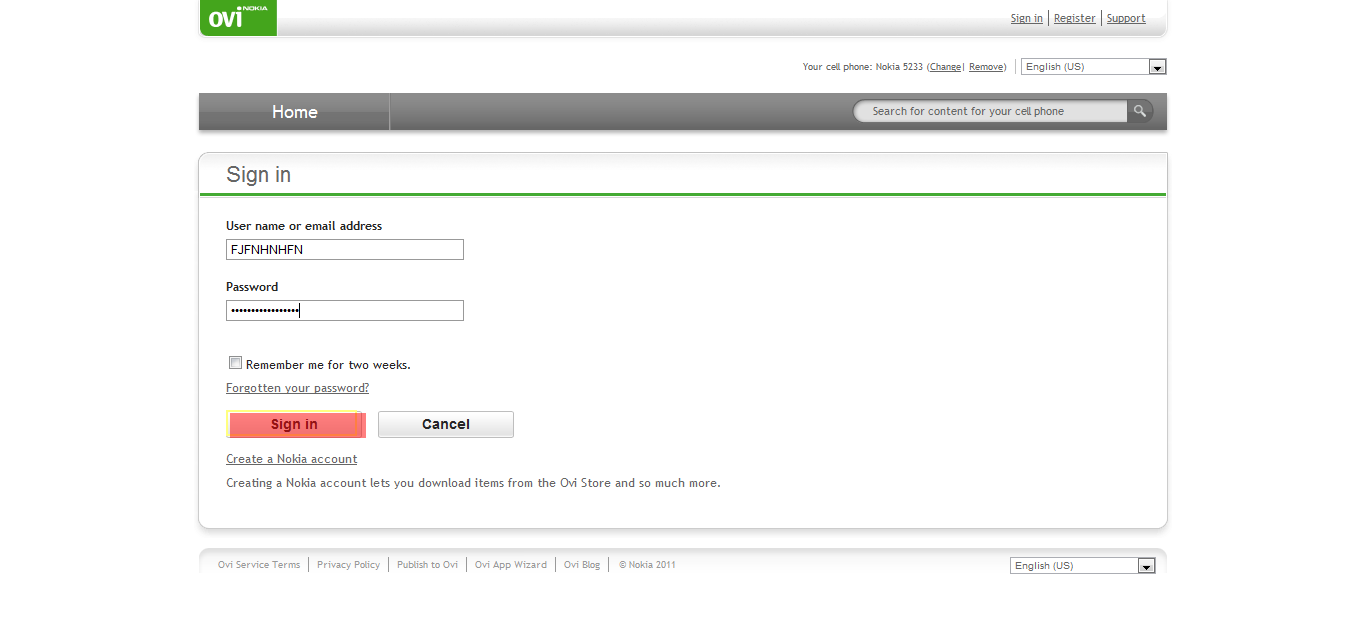Open the top language selector arrow
The image size is (1366, 624).
click(x=1157, y=66)
